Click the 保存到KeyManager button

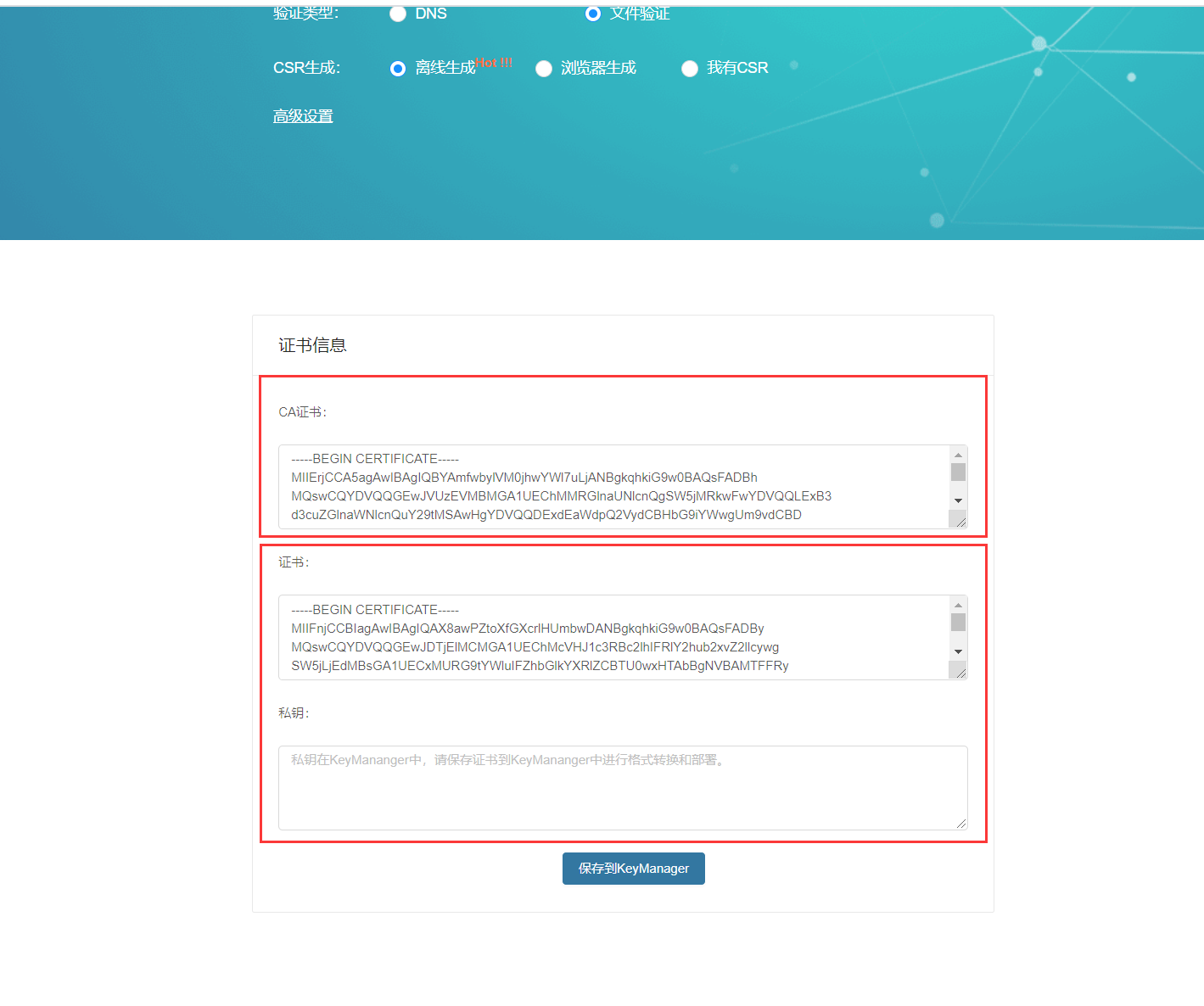633,869
